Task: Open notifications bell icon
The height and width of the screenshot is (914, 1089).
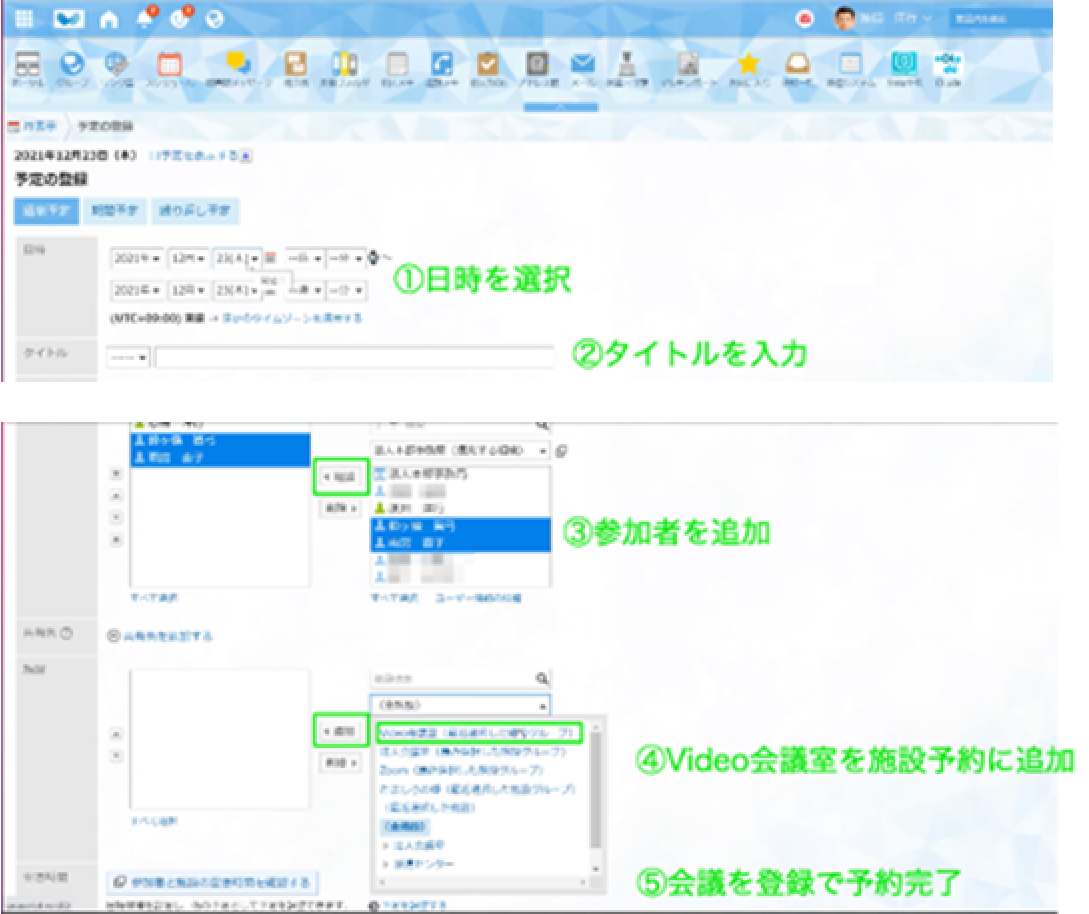Action: coord(145,19)
